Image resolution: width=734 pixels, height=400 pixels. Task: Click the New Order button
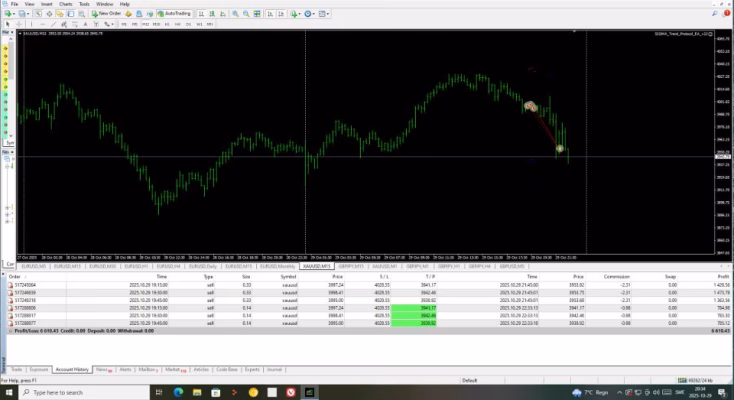[x=107, y=14]
